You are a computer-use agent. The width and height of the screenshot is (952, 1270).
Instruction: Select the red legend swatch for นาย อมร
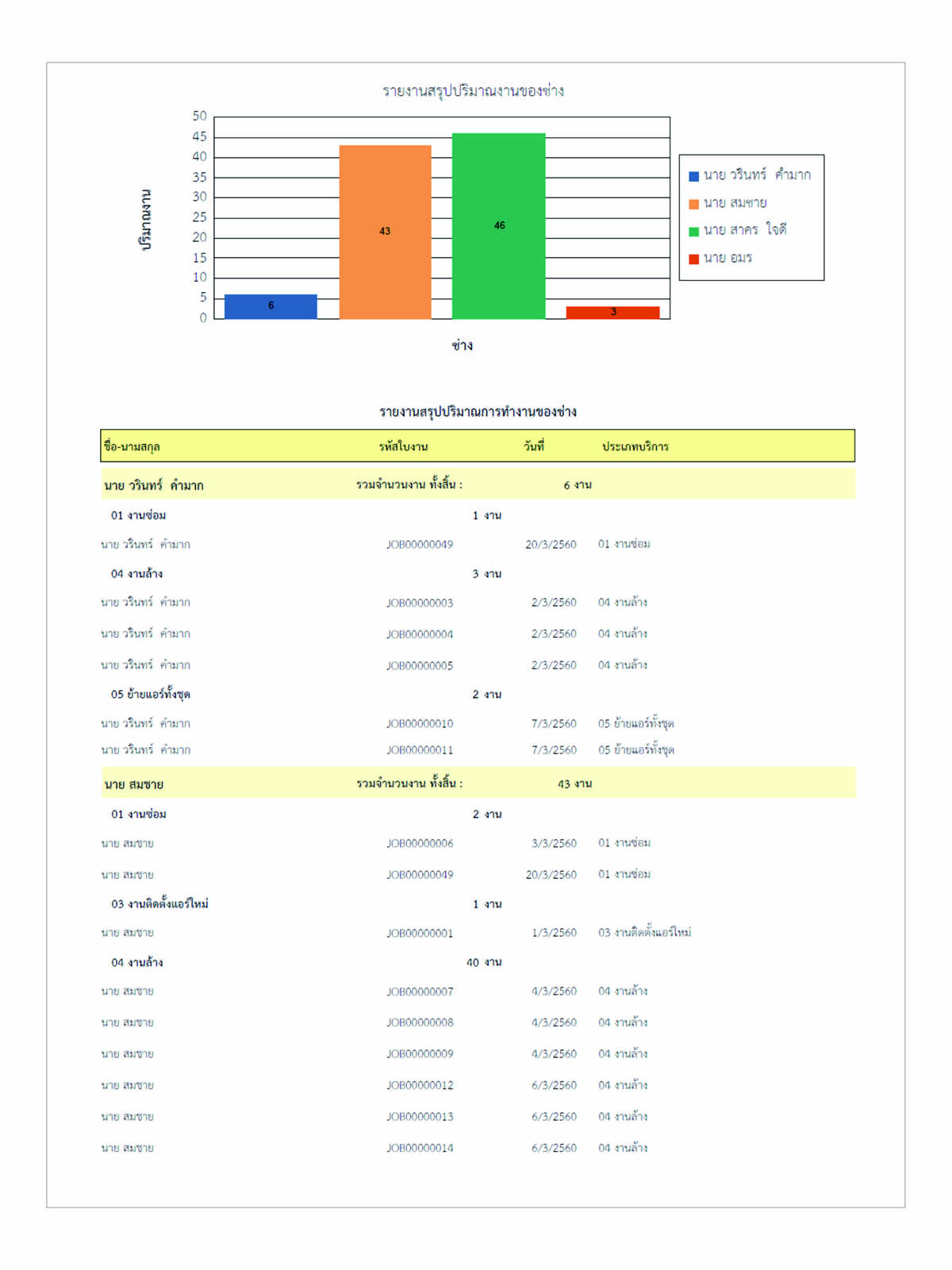pos(693,259)
